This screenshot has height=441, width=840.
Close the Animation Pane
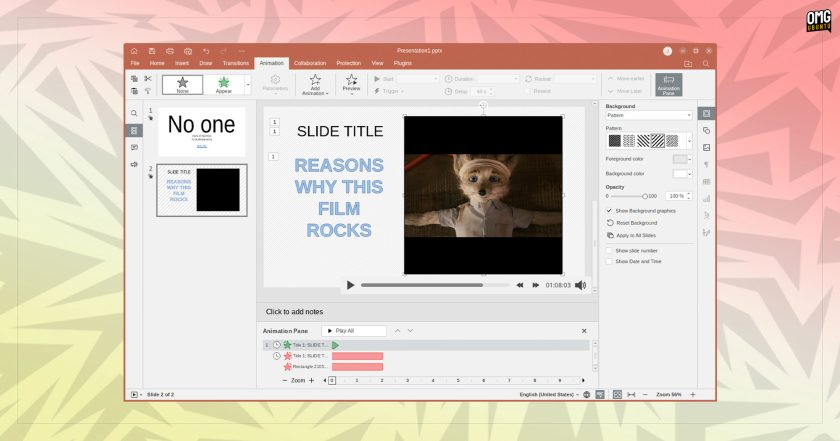pos(584,331)
